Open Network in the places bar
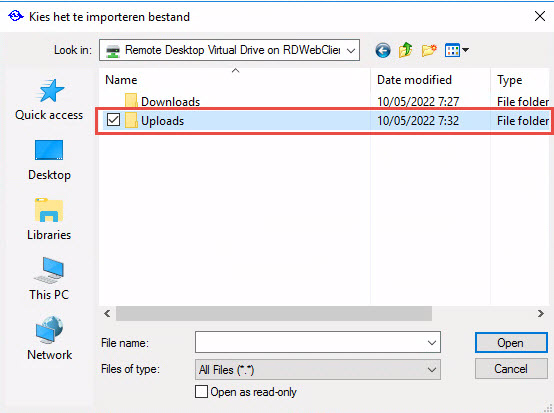The image size is (554, 413). click(49, 338)
